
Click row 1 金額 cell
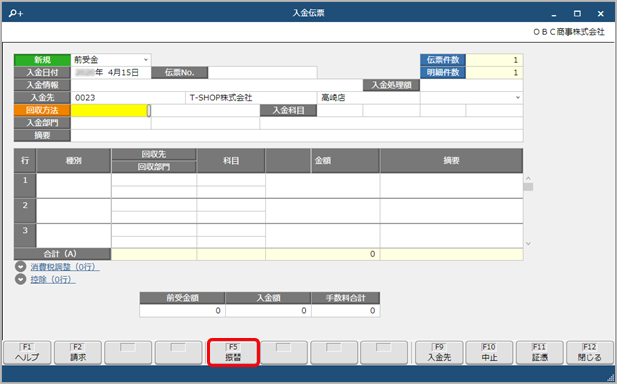323,186
